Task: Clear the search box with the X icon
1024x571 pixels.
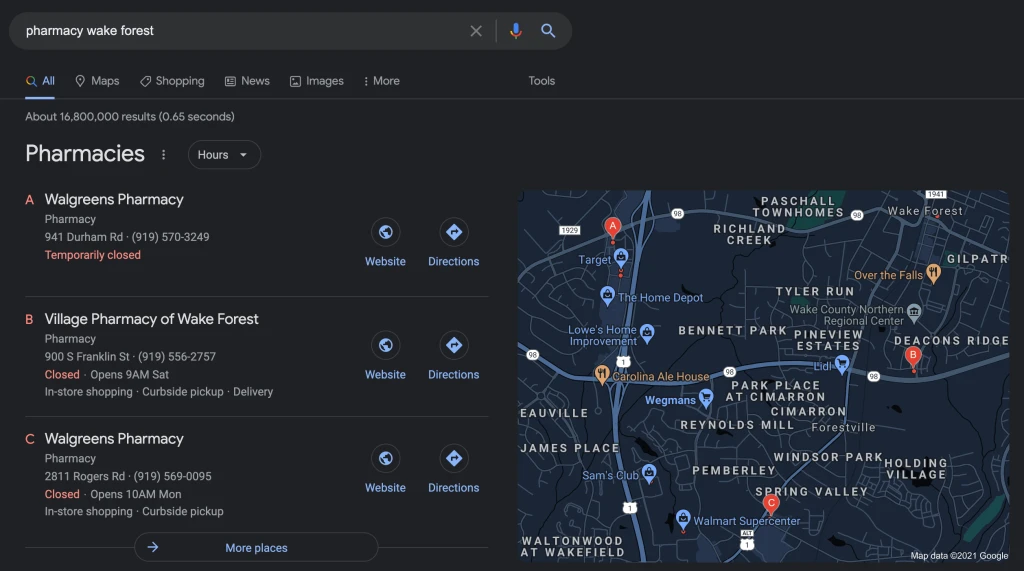Action: [476, 31]
